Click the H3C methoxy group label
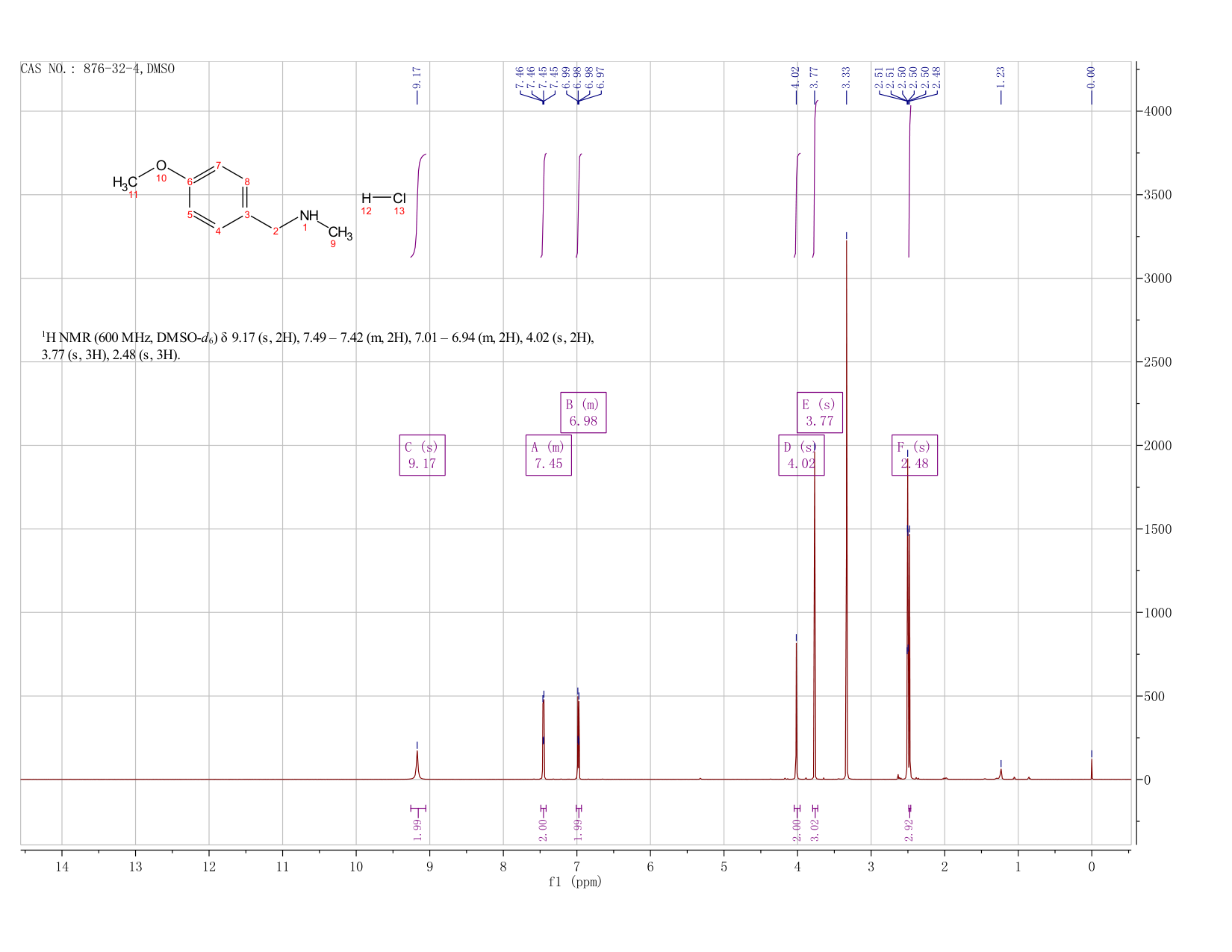Screen dimensions: 1232x952 coord(125,182)
